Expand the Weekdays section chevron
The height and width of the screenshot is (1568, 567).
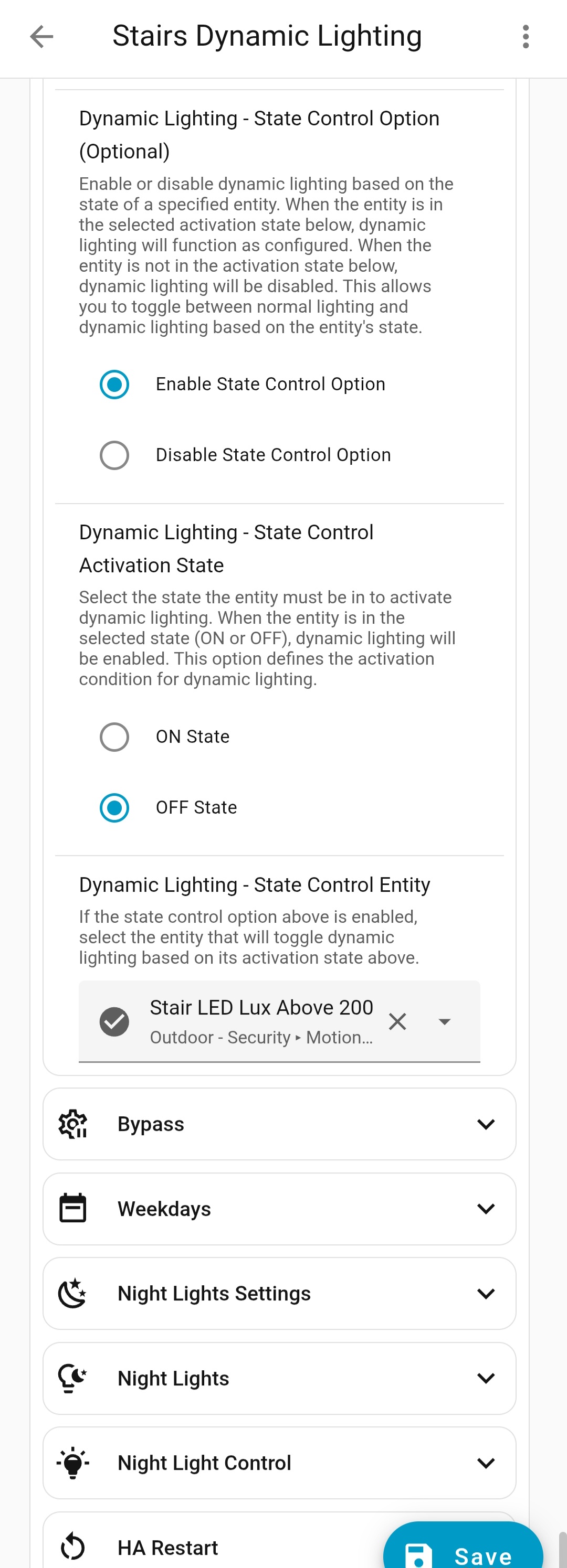click(x=486, y=1208)
